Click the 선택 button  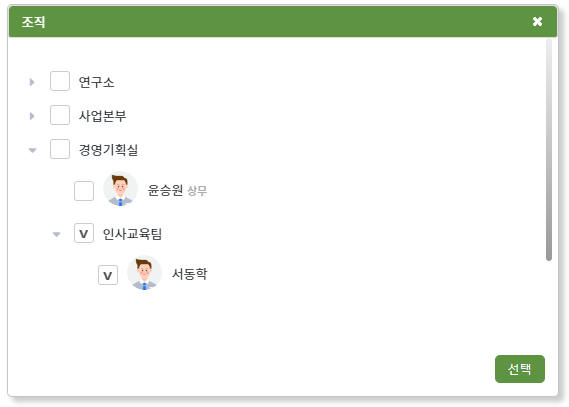[x=520, y=369]
